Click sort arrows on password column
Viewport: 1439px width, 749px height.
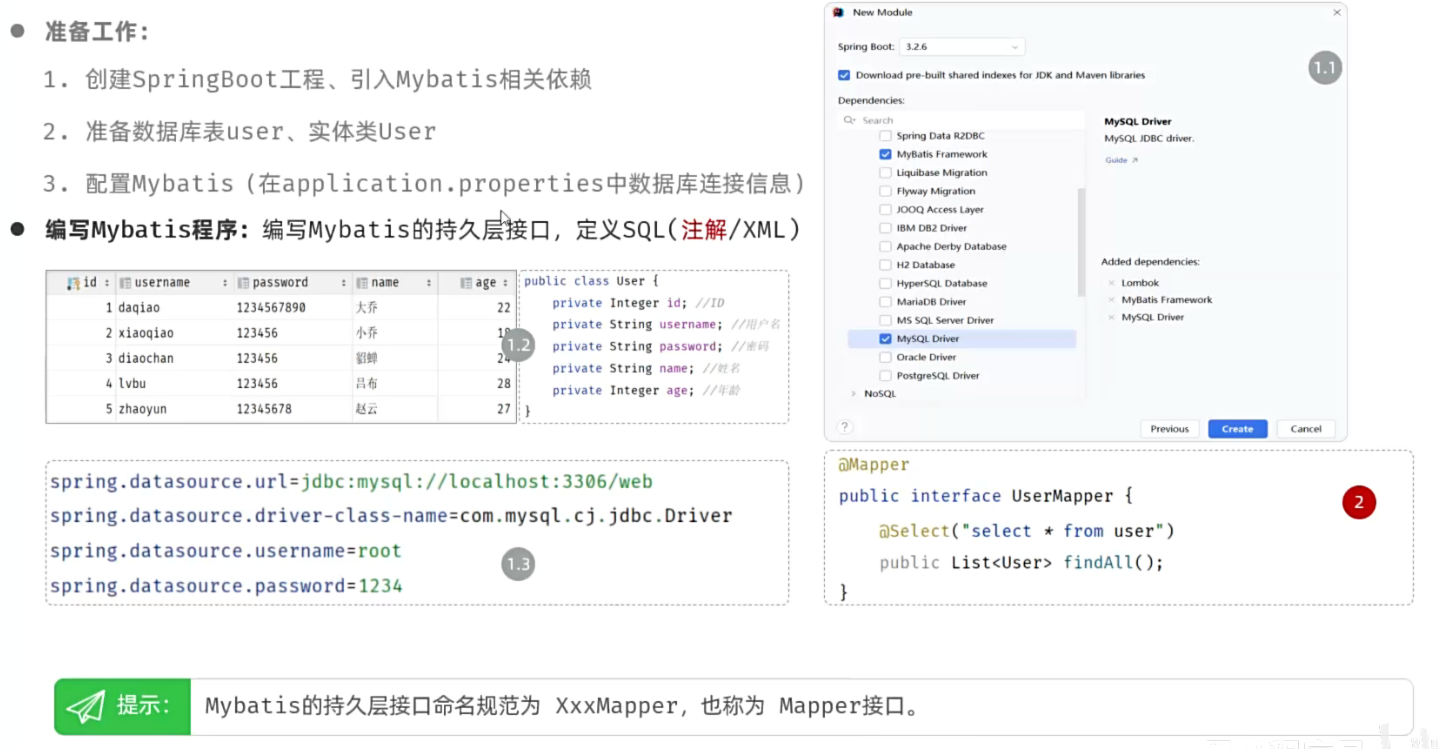click(343, 283)
